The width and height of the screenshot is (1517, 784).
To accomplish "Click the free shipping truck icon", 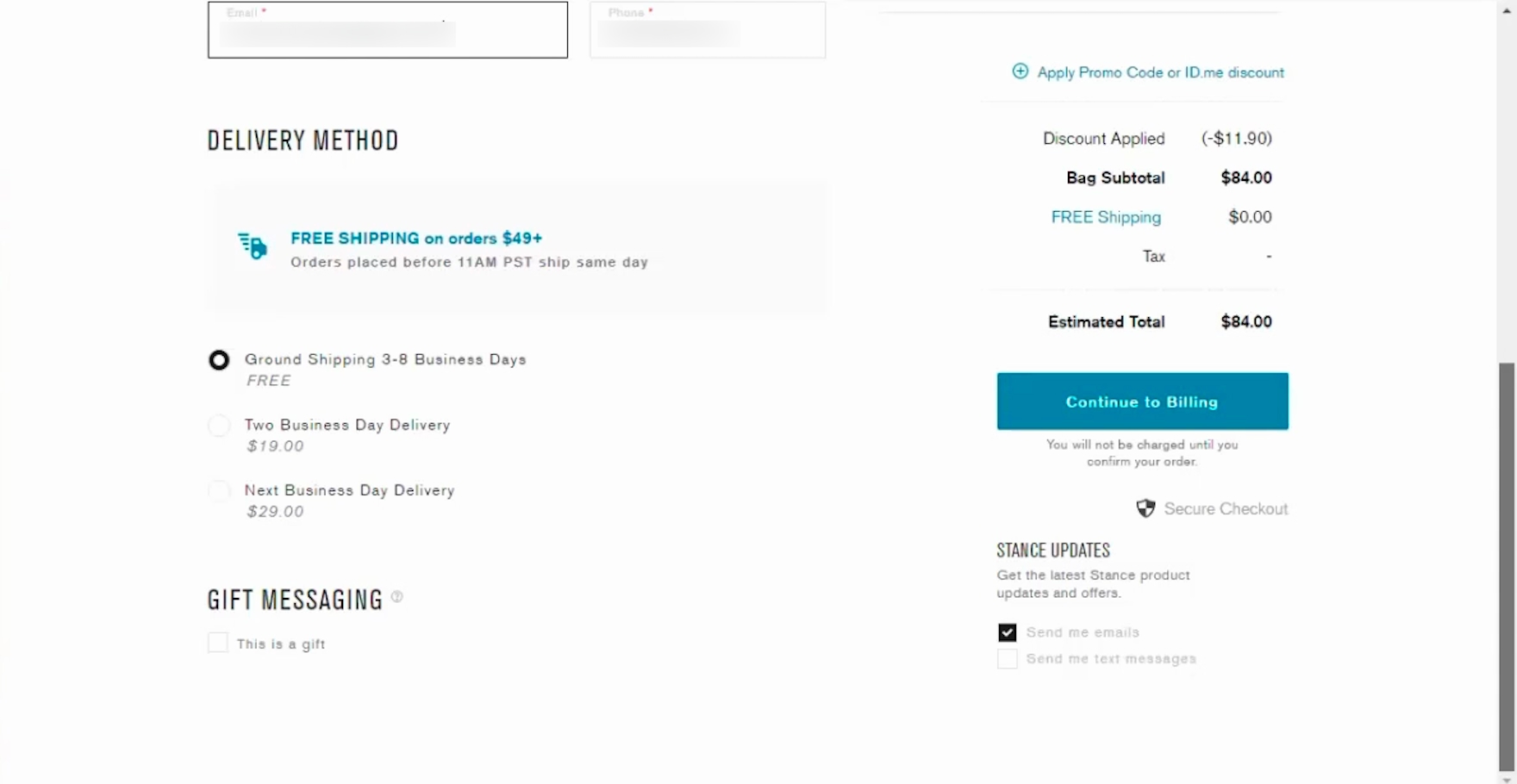I will coord(253,246).
